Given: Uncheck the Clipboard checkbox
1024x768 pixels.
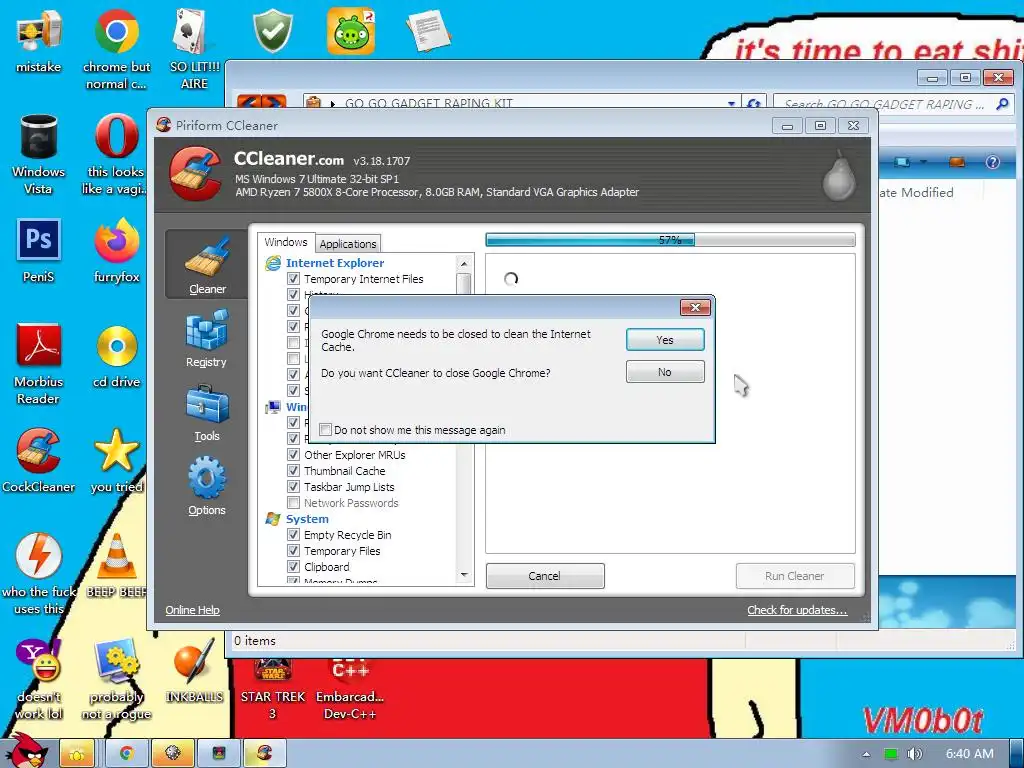Looking at the screenshot, I should (293, 567).
